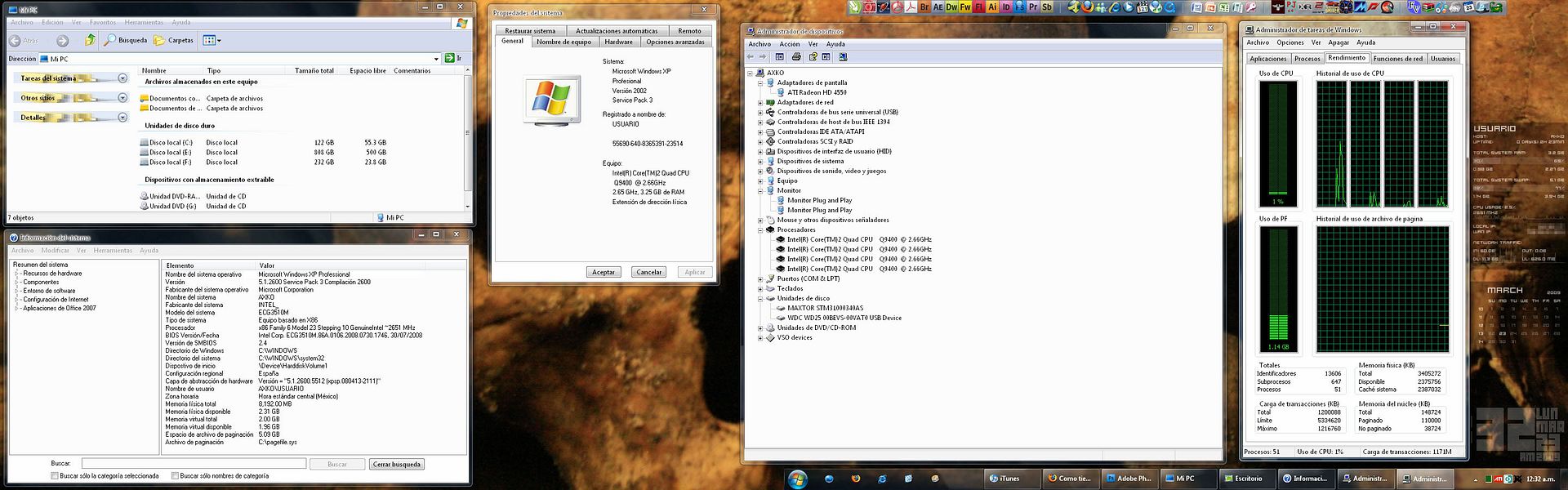Switch to Nombre de equipo tab

pyautogui.click(x=563, y=42)
